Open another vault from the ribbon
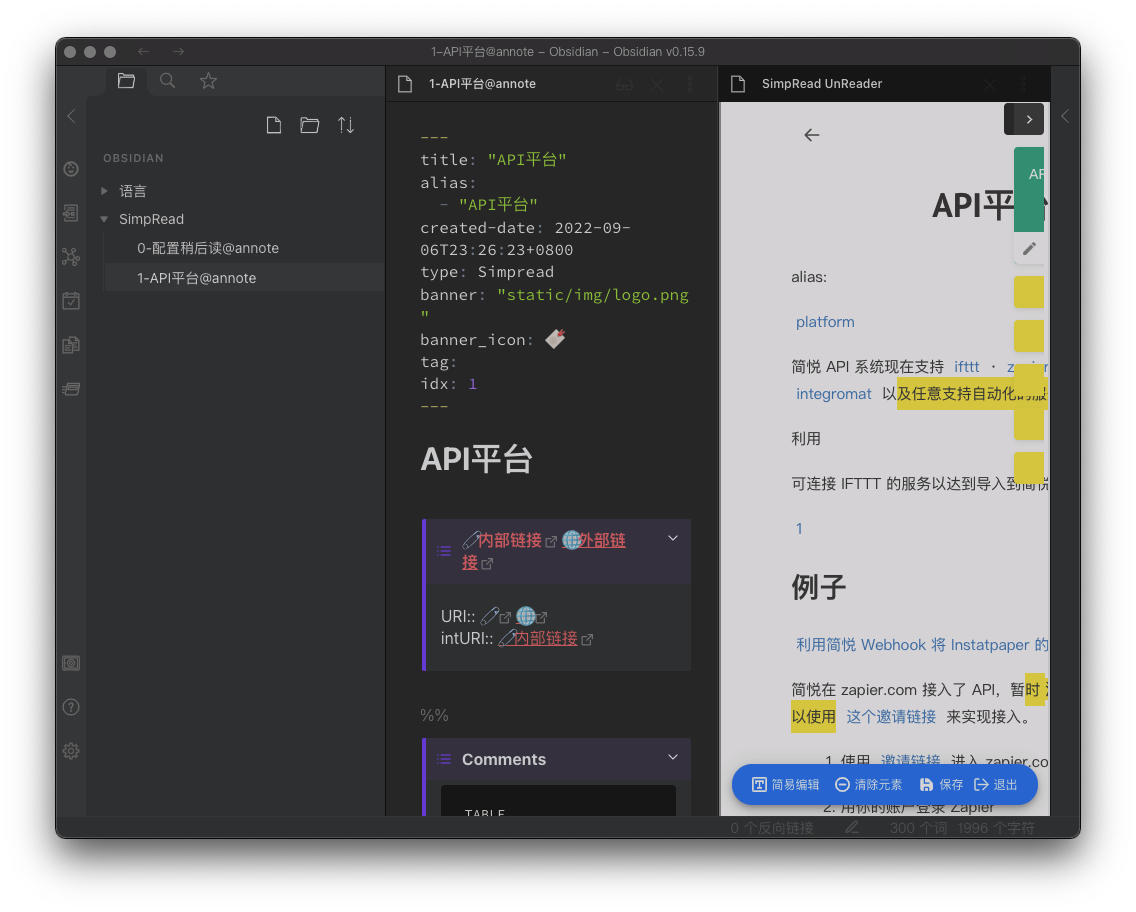Image resolution: width=1136 pixels, height=912 pixels. (71, 663)
